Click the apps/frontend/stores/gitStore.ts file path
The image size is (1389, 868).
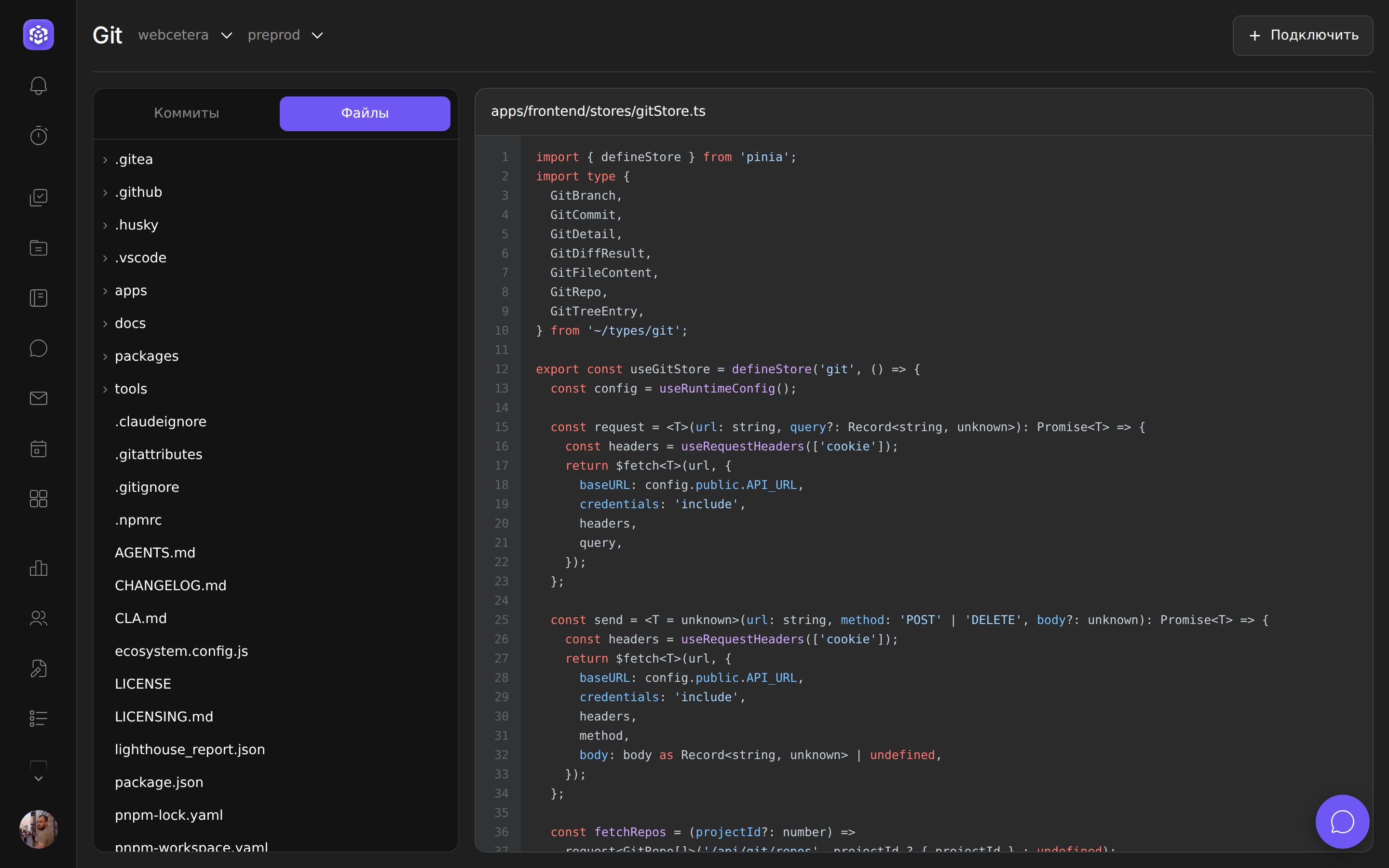click(598, 111)
